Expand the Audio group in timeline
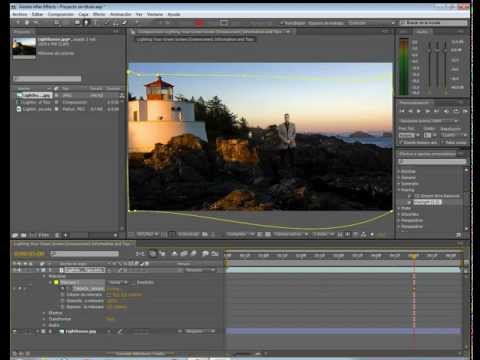 [44, 325]
